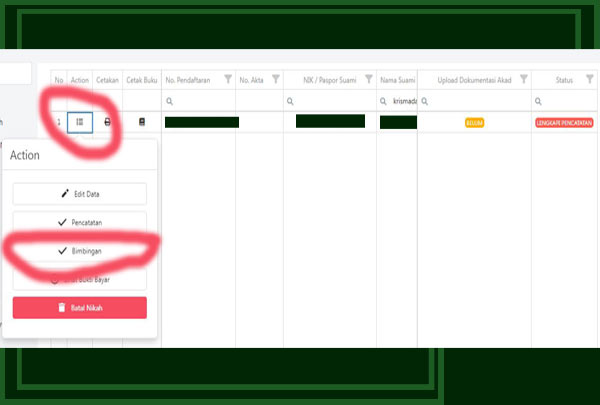
Task: Click the Cetak Buku book icon
Action: click(x=141, y=122)
